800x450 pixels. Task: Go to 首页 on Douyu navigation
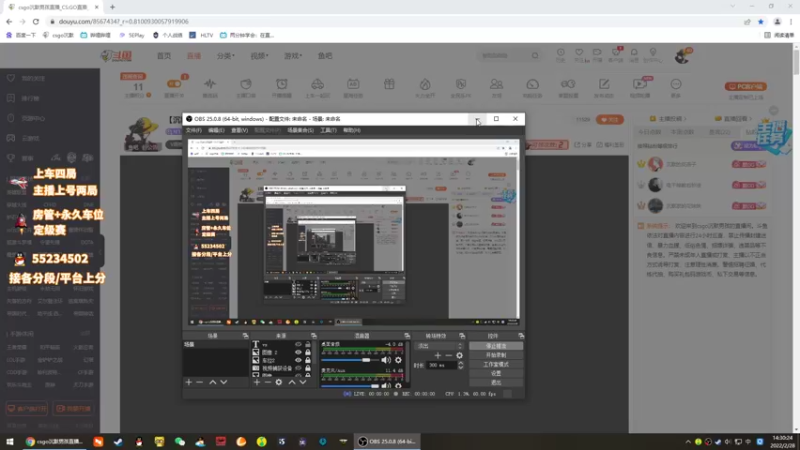pyautogui.click(x=164, y=56)
